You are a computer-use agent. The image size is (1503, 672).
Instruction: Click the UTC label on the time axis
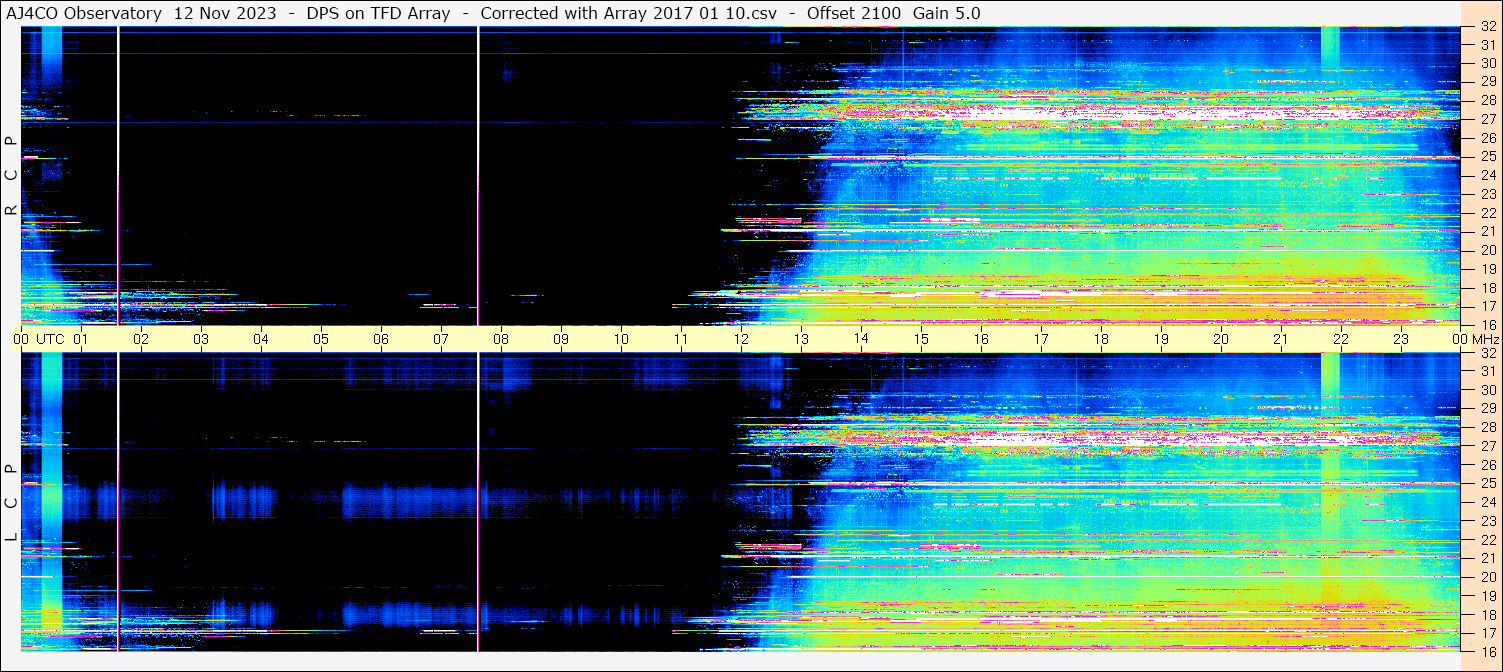[50, 339]
